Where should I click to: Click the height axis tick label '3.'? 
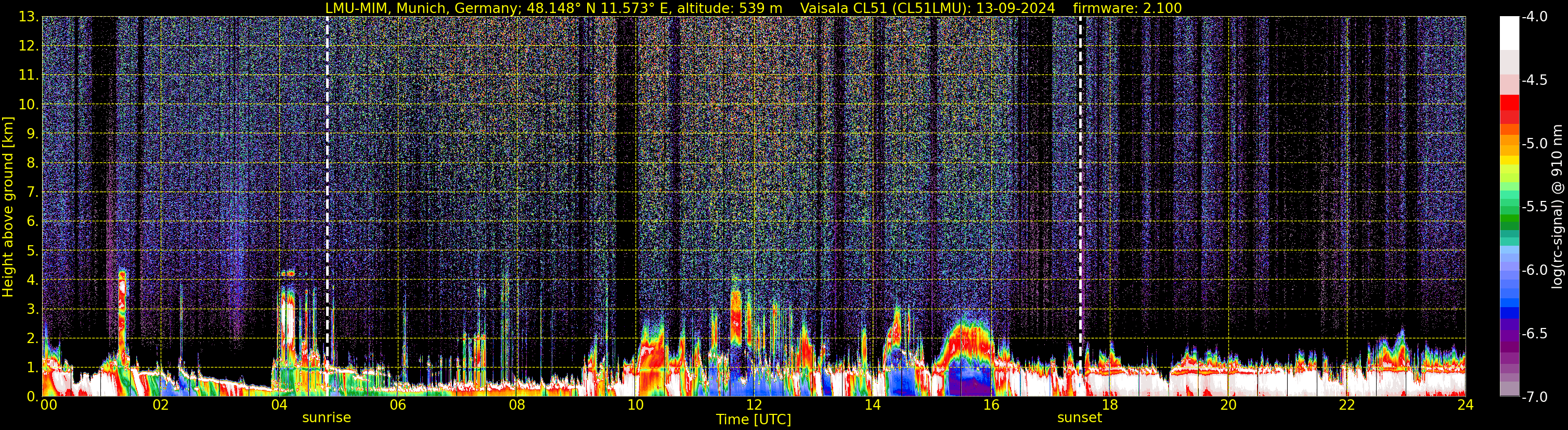coord(32,309)
